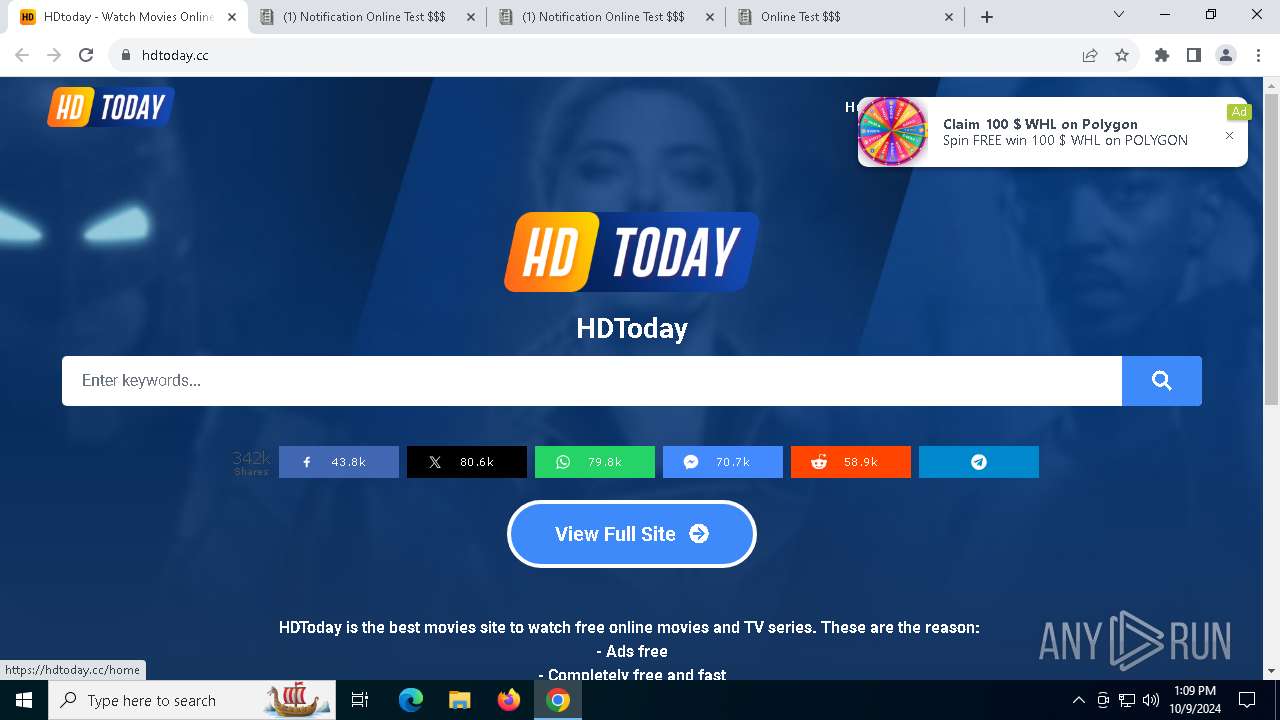Click the large HD Today center logo
Screen dimensions: 1280x720
click(x=631, y=252)
